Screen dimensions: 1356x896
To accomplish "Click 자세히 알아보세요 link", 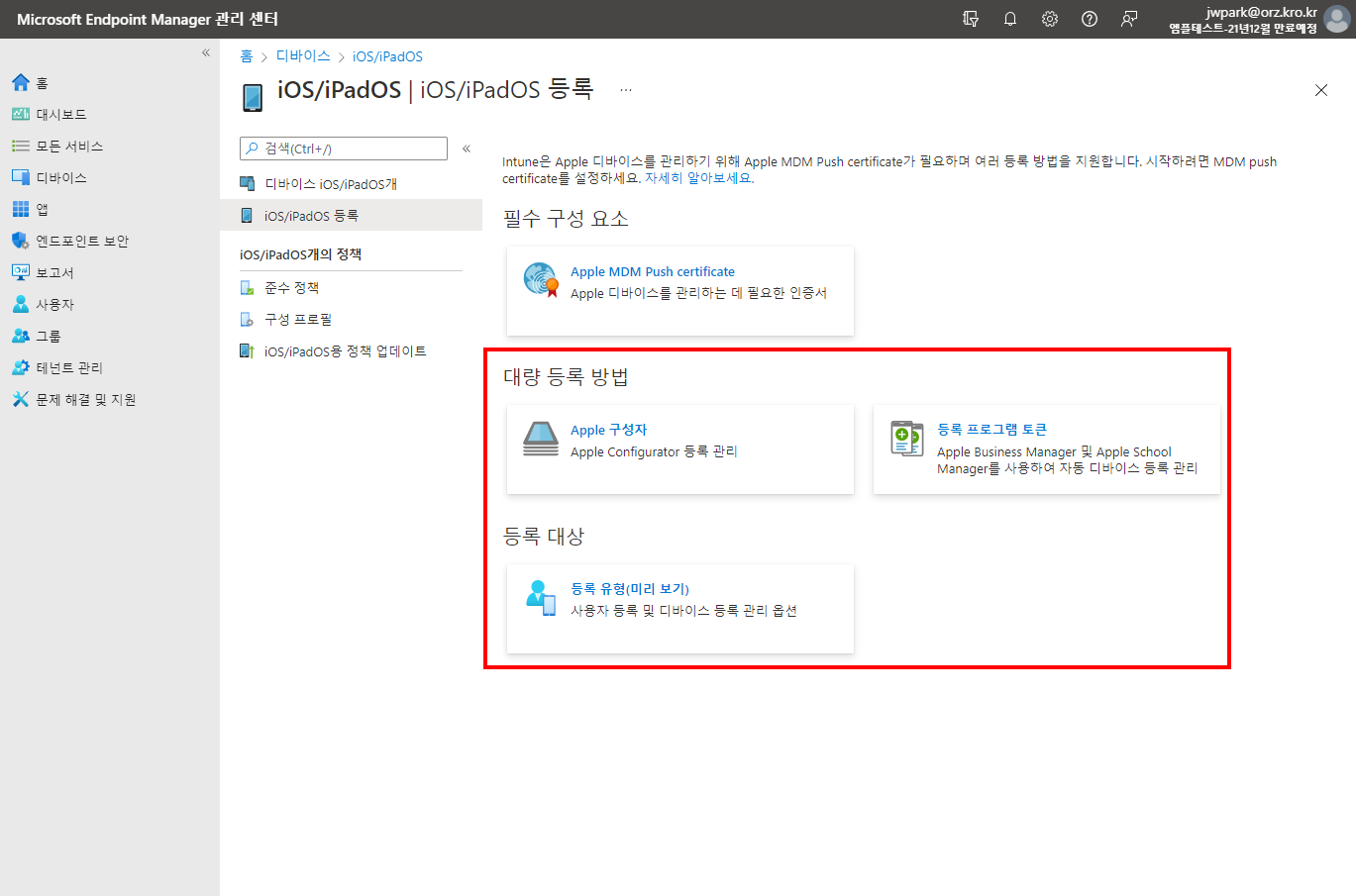I will pos(699,178).
